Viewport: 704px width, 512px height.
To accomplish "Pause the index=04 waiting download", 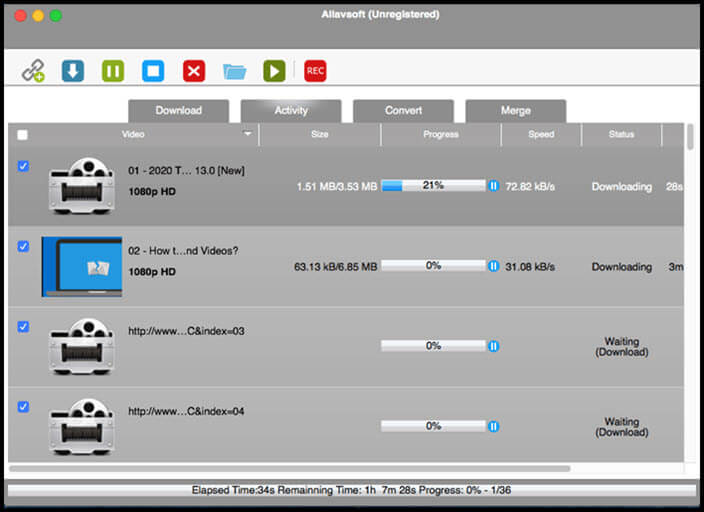I will (493, 426).
